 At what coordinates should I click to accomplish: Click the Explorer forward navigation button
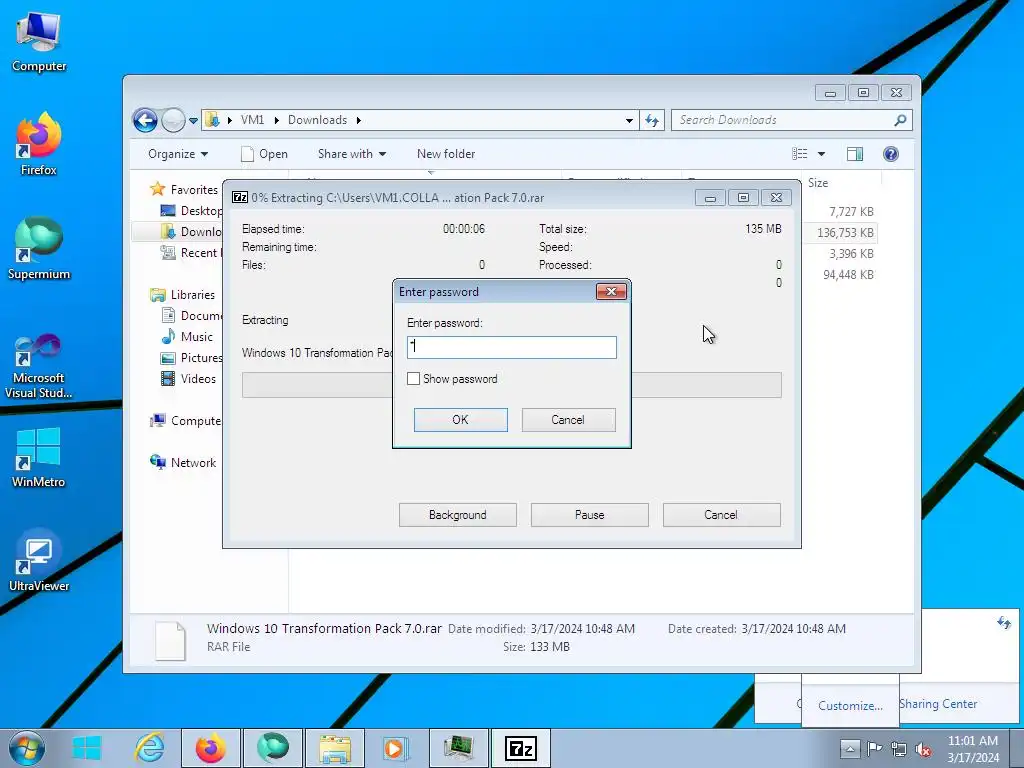click(x=173, y=120)
